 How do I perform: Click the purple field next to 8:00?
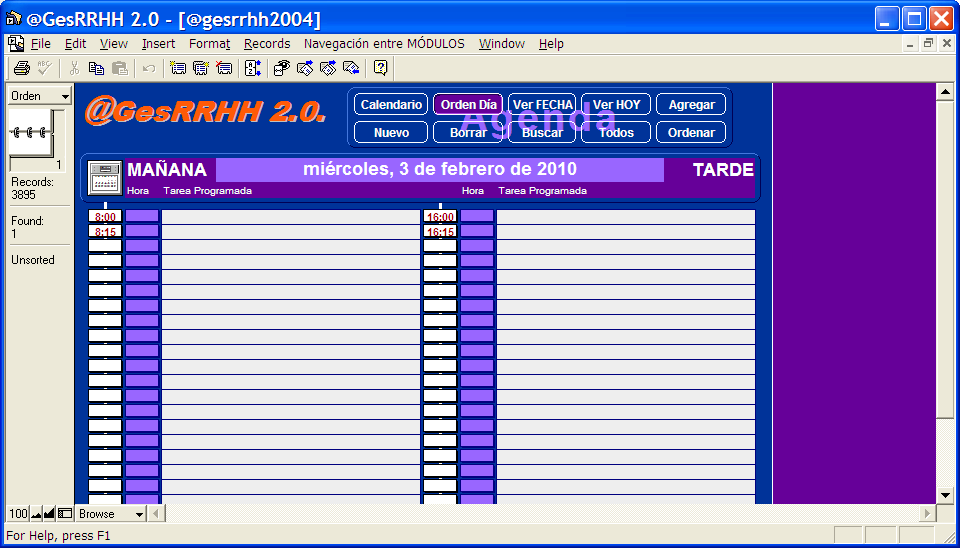pos(142,217)
